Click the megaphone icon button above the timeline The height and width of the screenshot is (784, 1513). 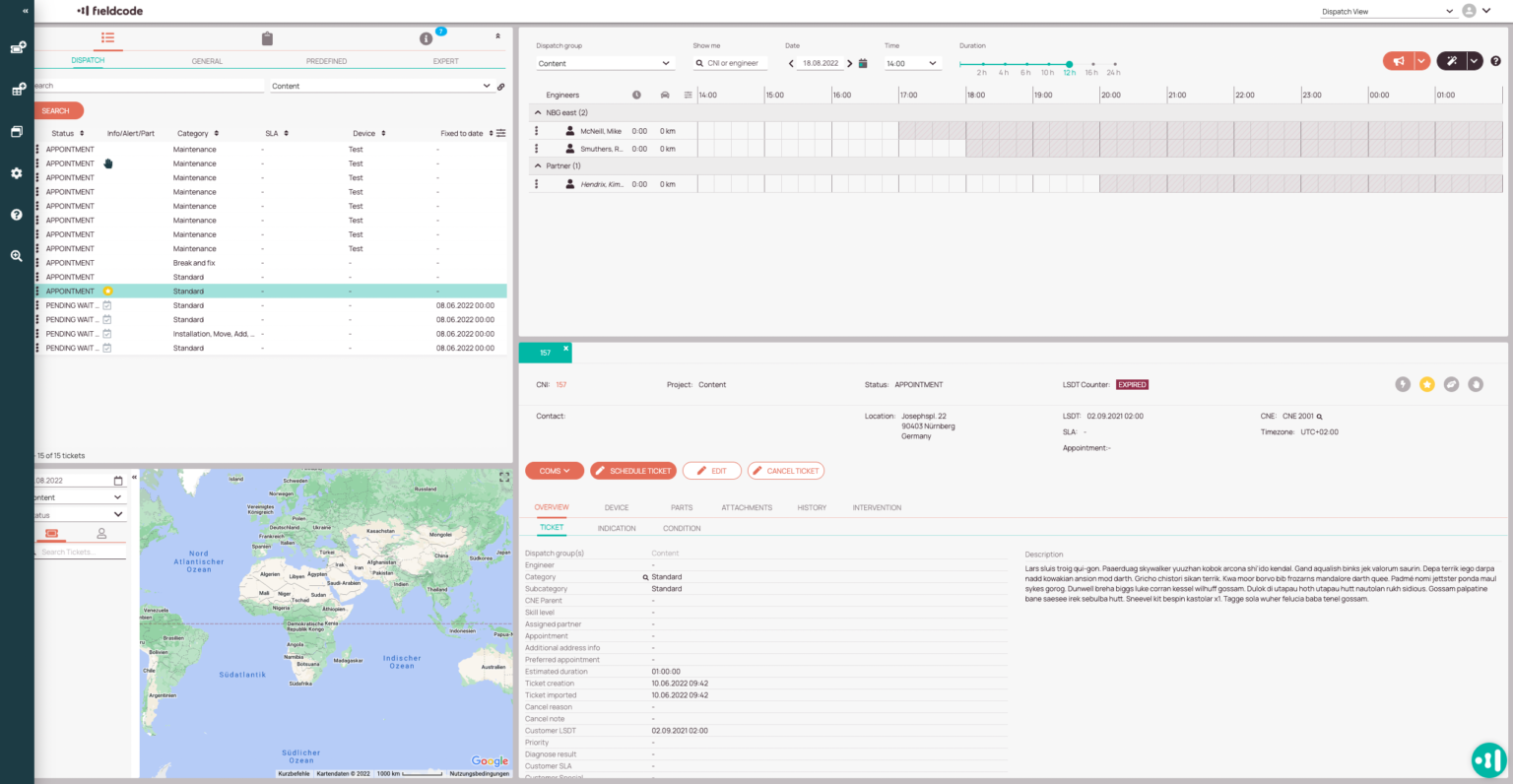coord(1398,61)
